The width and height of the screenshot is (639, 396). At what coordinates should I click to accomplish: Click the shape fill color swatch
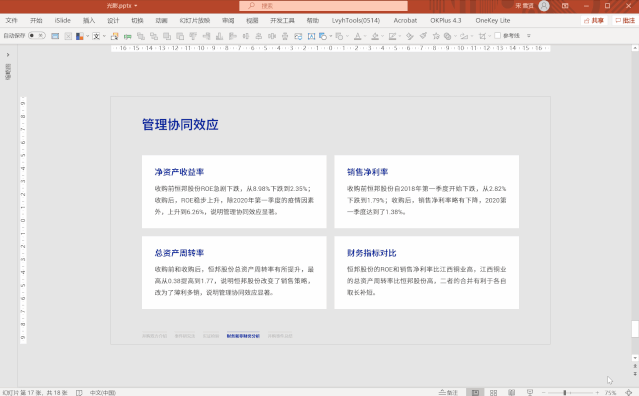tap(375, 36)
